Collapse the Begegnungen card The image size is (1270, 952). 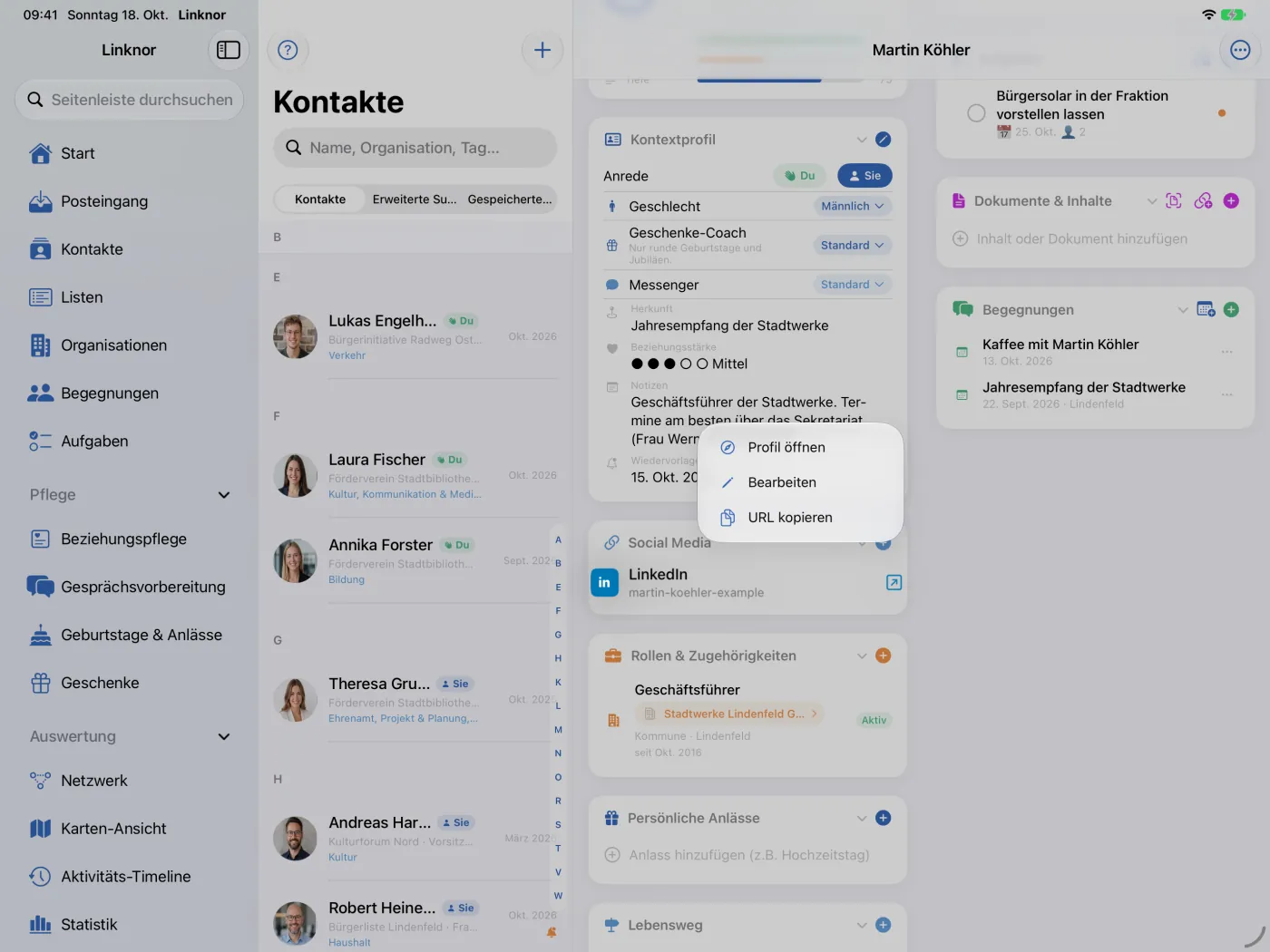pyautogui.click(x=1183, y=310)
